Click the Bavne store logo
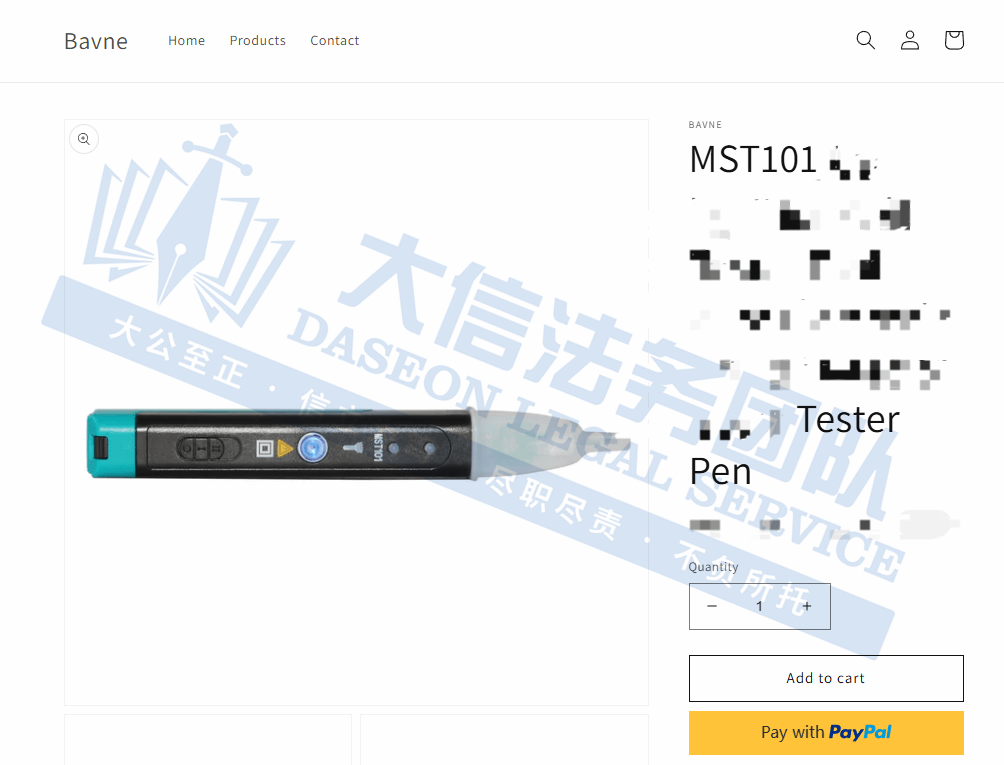 click(x=96, y=41)
